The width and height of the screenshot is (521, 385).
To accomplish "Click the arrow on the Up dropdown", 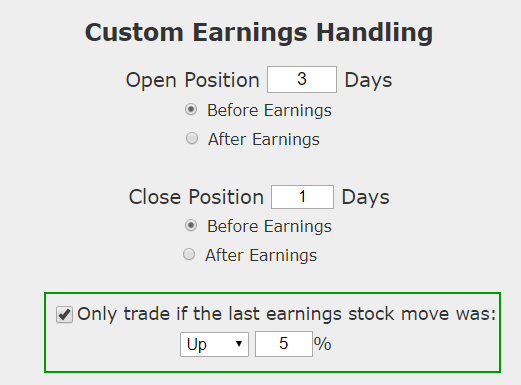I will point(239,344).
